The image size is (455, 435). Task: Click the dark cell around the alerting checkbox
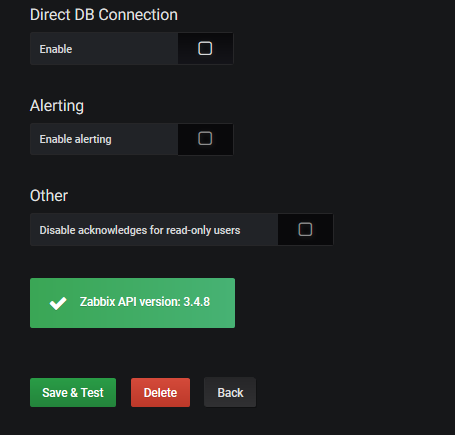[205, 139]
